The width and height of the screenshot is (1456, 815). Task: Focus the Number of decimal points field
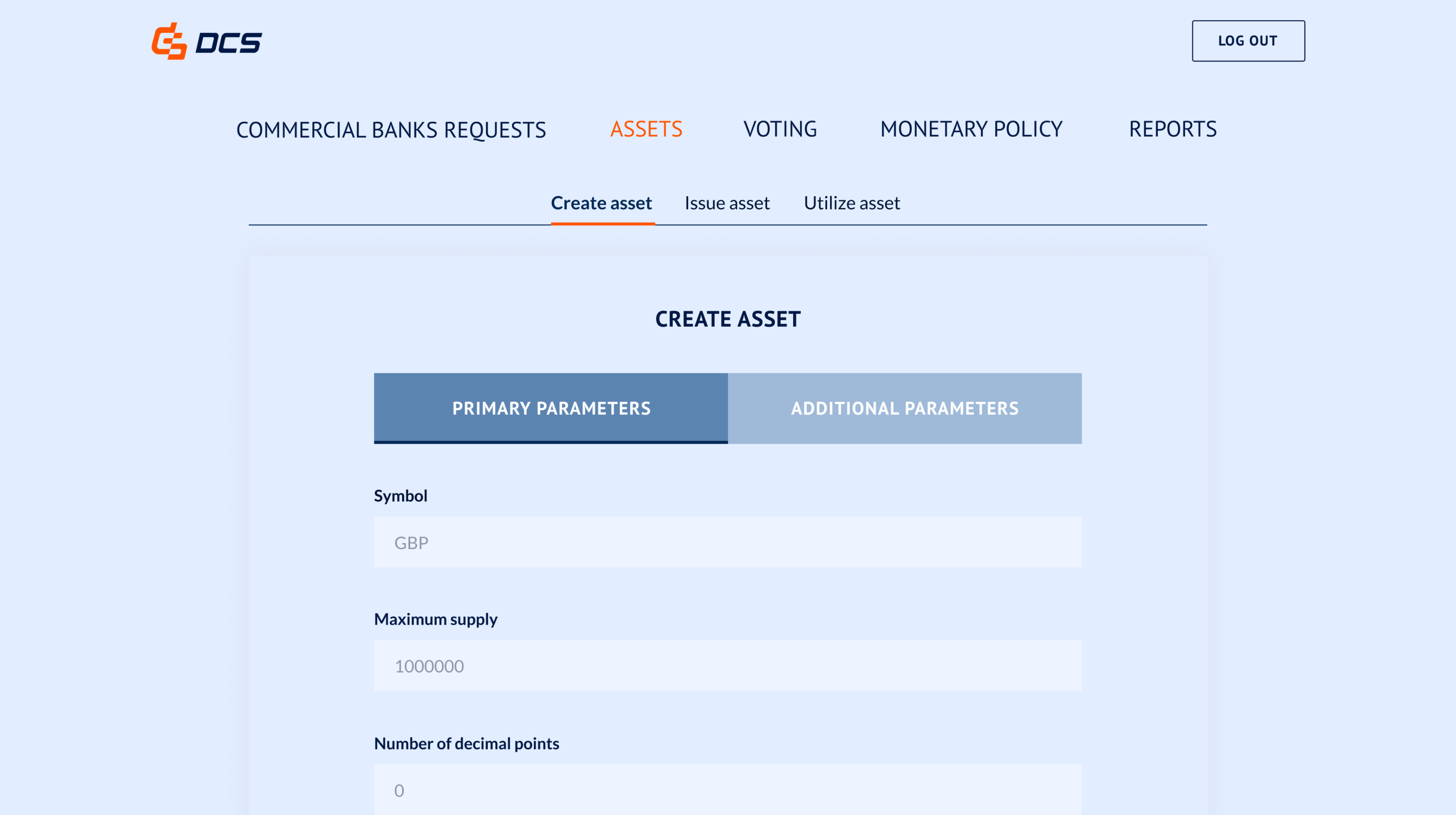pyautogui.click(x=728, y=790)
